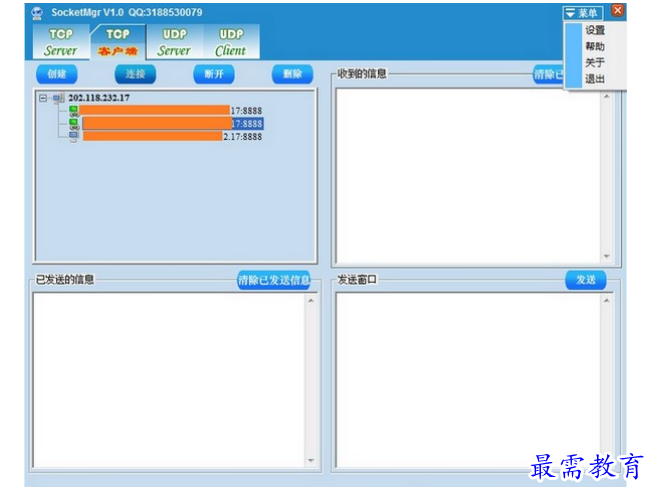Click the 连接 button

point(135,74)
